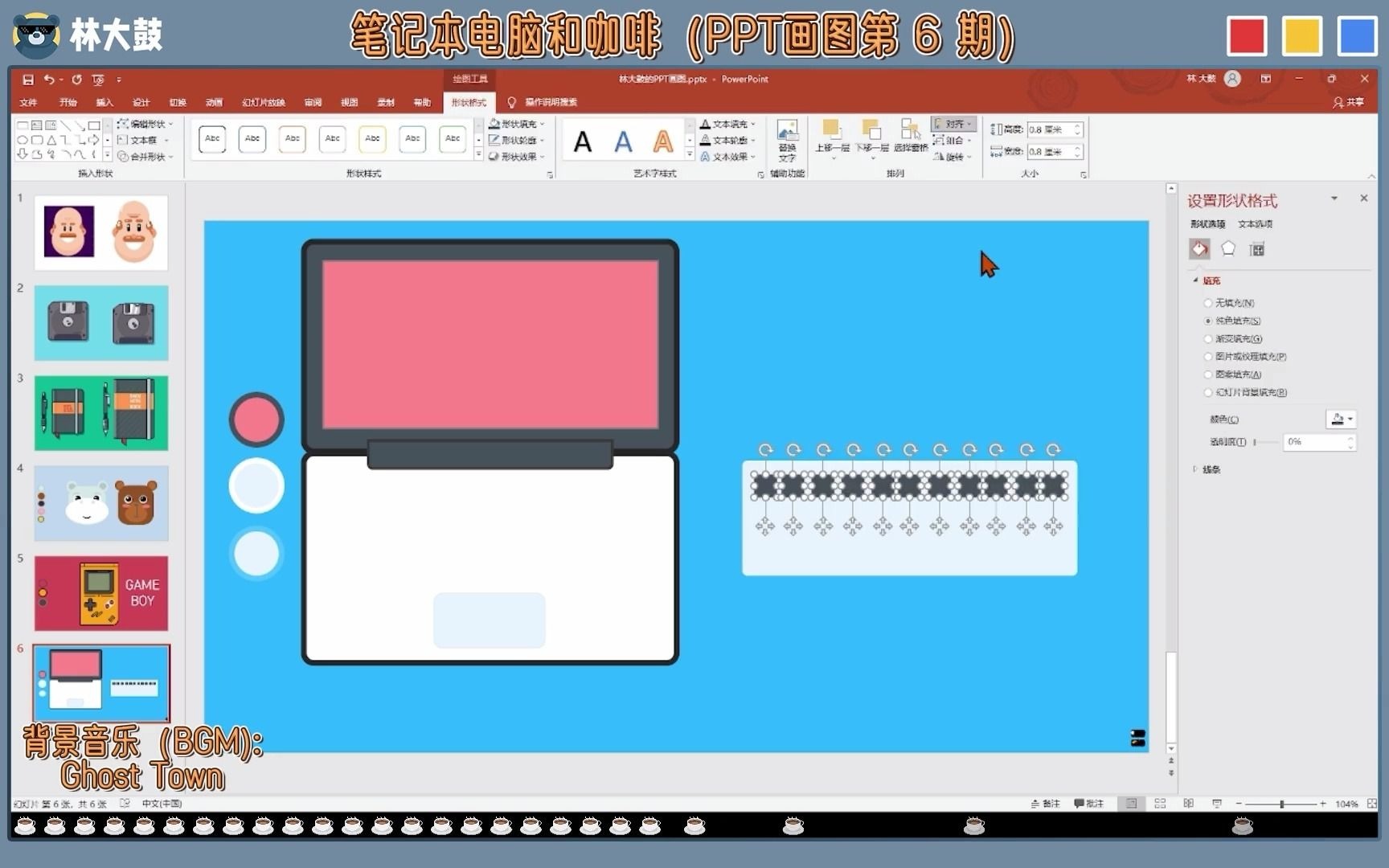Click the Share (共享) button
Viewport: 1389px width, 868px height.
tap(1349, 102)
